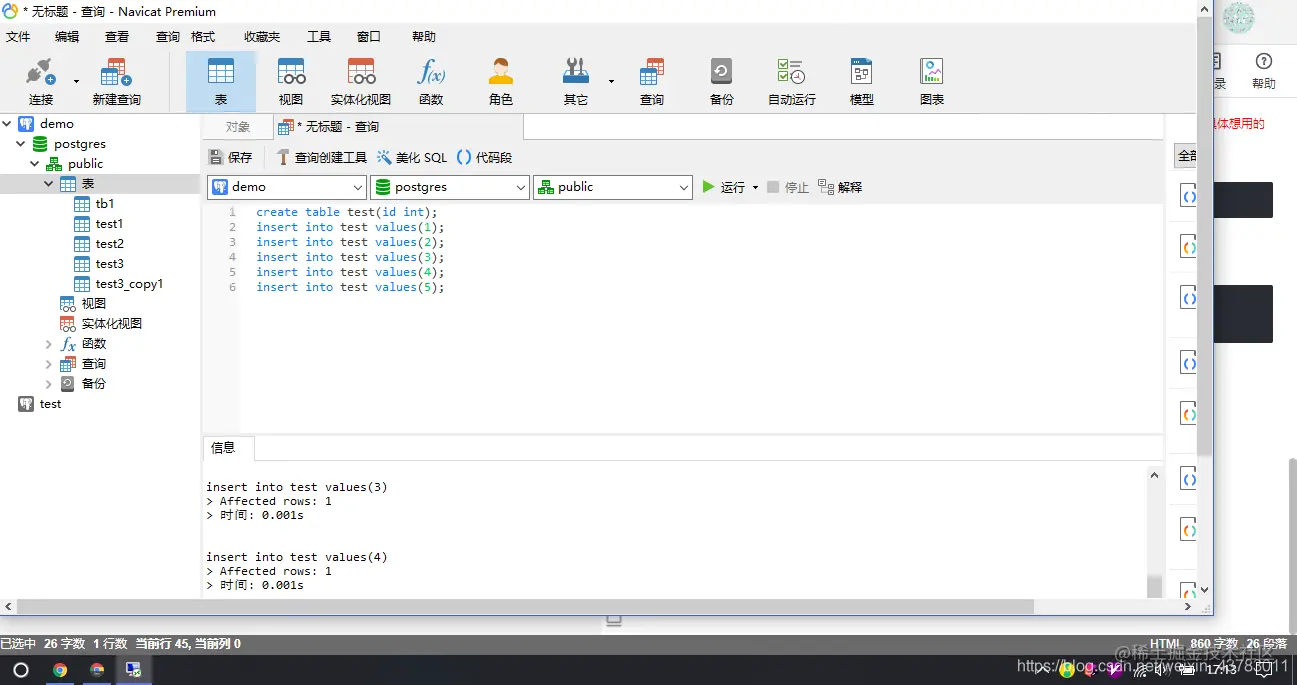
Task: Open the 收藏夹 favorites menu
Action: click(261, 37)
